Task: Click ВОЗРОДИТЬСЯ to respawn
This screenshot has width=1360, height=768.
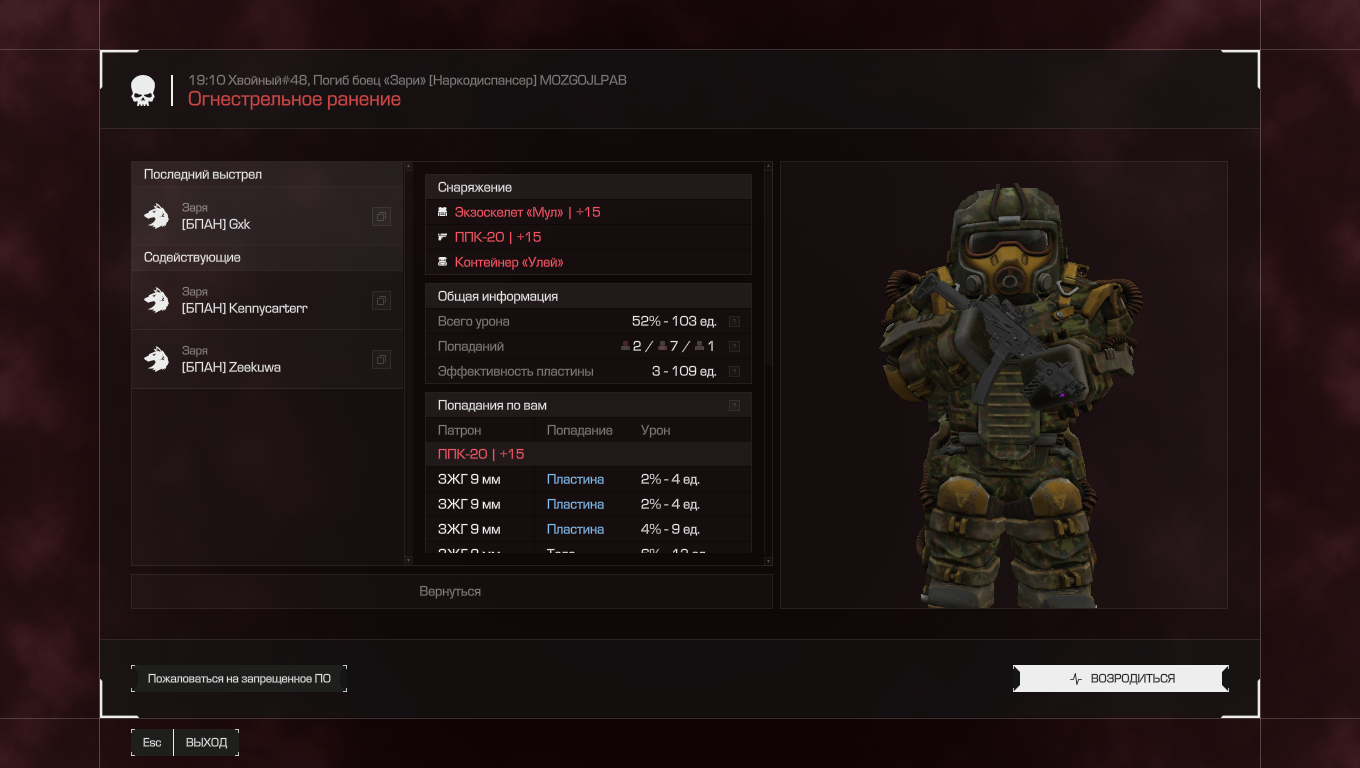Action: pos(1120,678)
